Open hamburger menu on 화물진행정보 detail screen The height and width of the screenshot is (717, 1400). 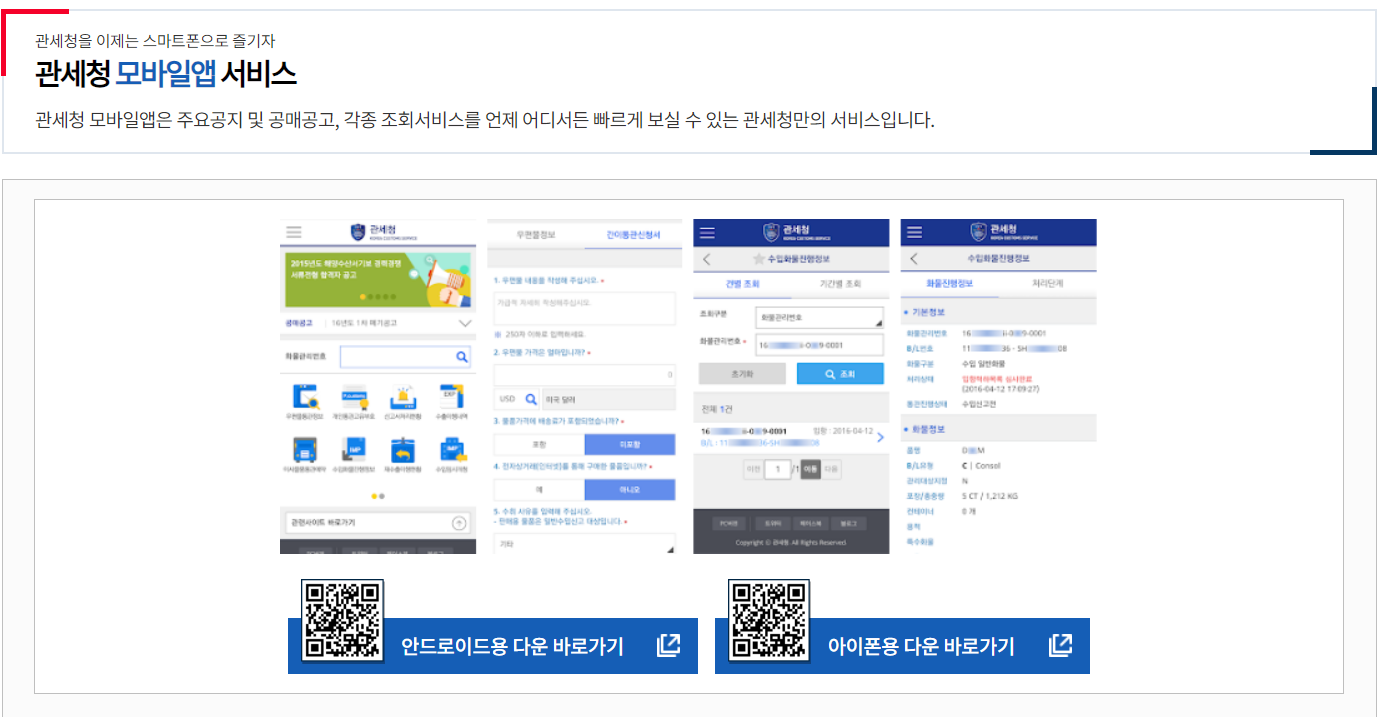(913, 232)
